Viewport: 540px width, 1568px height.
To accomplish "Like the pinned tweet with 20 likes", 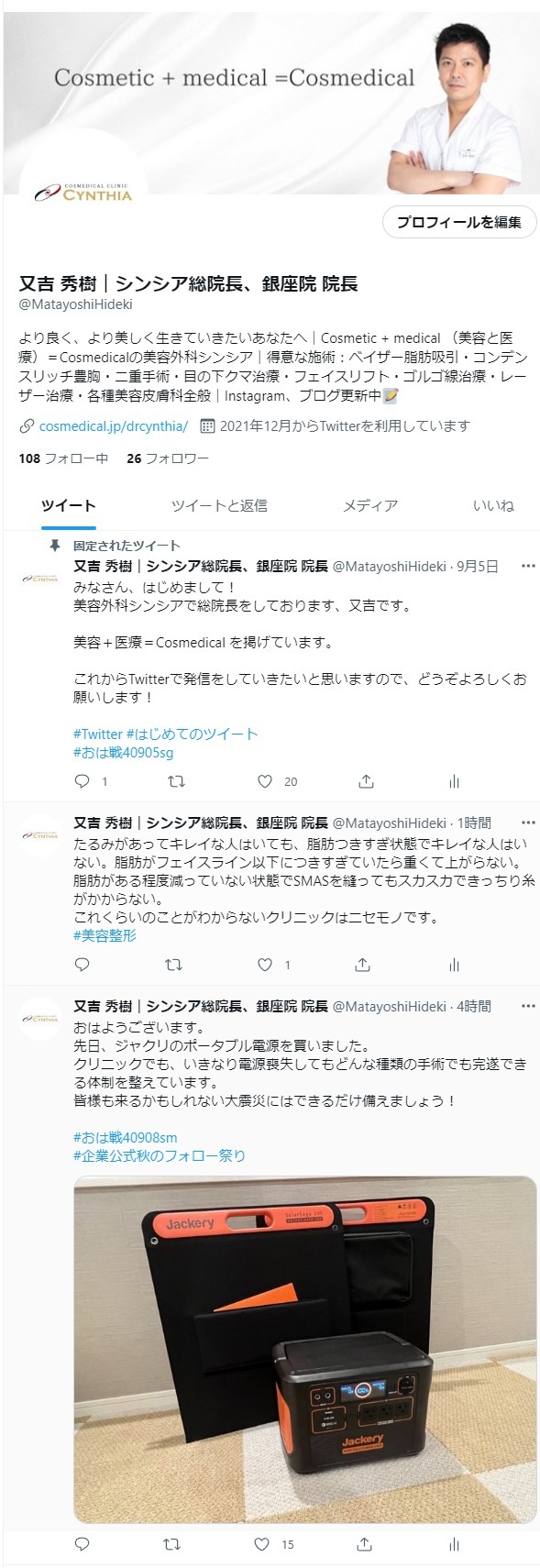I will point(266,781).
